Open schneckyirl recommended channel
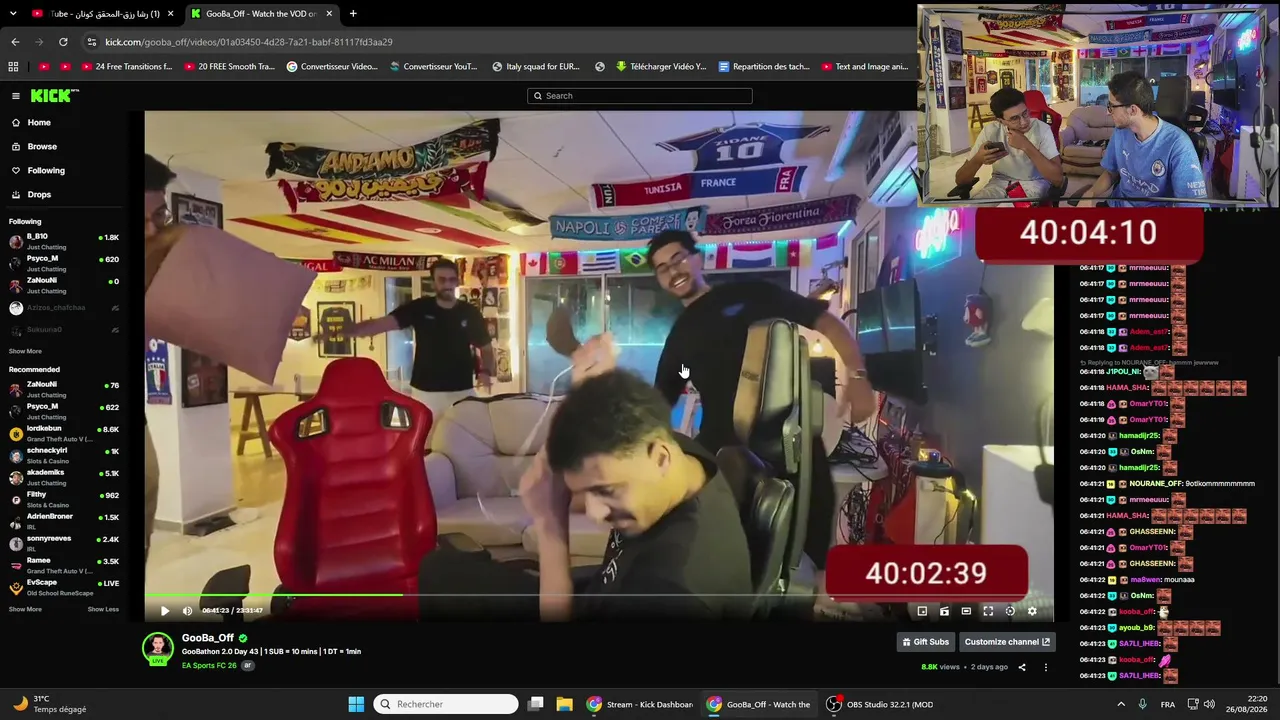The image size is (1280, 720). (63, 455)
